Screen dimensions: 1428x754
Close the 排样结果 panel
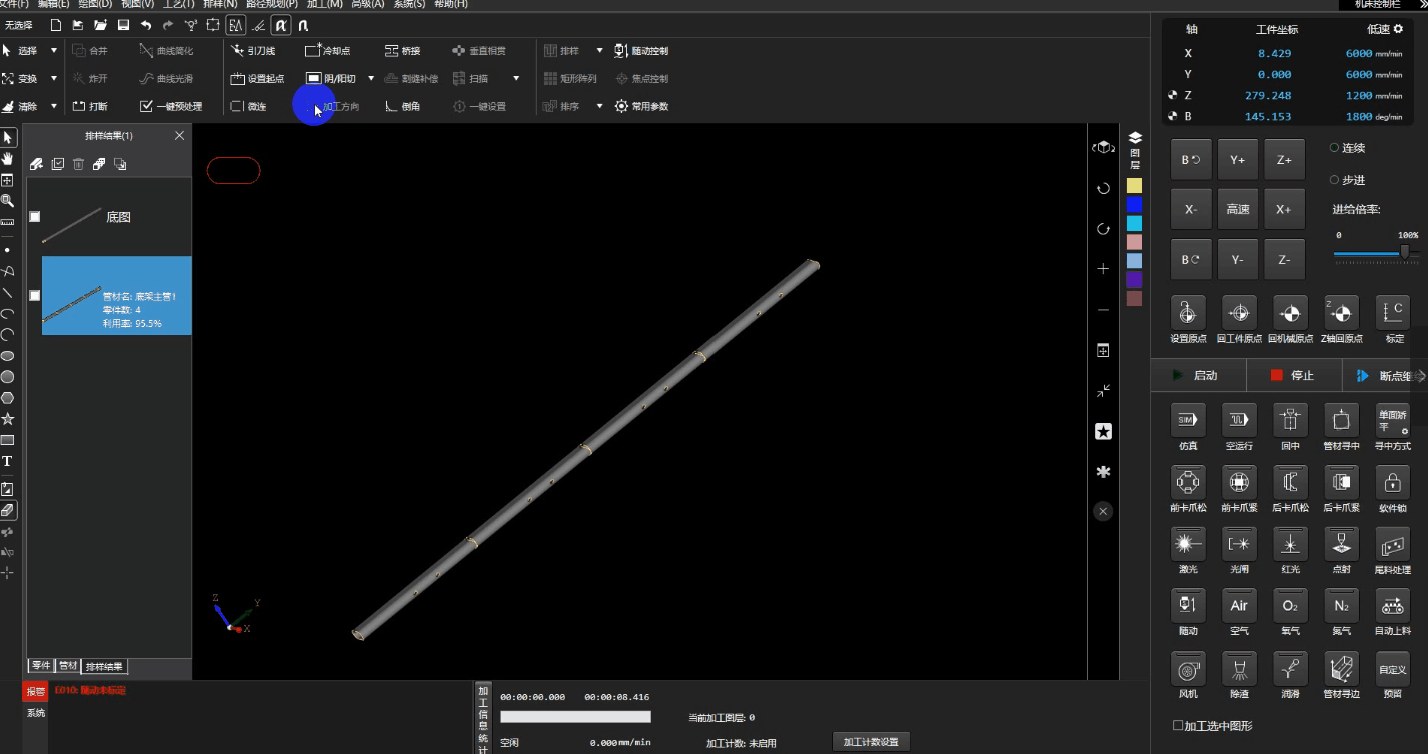180,135
